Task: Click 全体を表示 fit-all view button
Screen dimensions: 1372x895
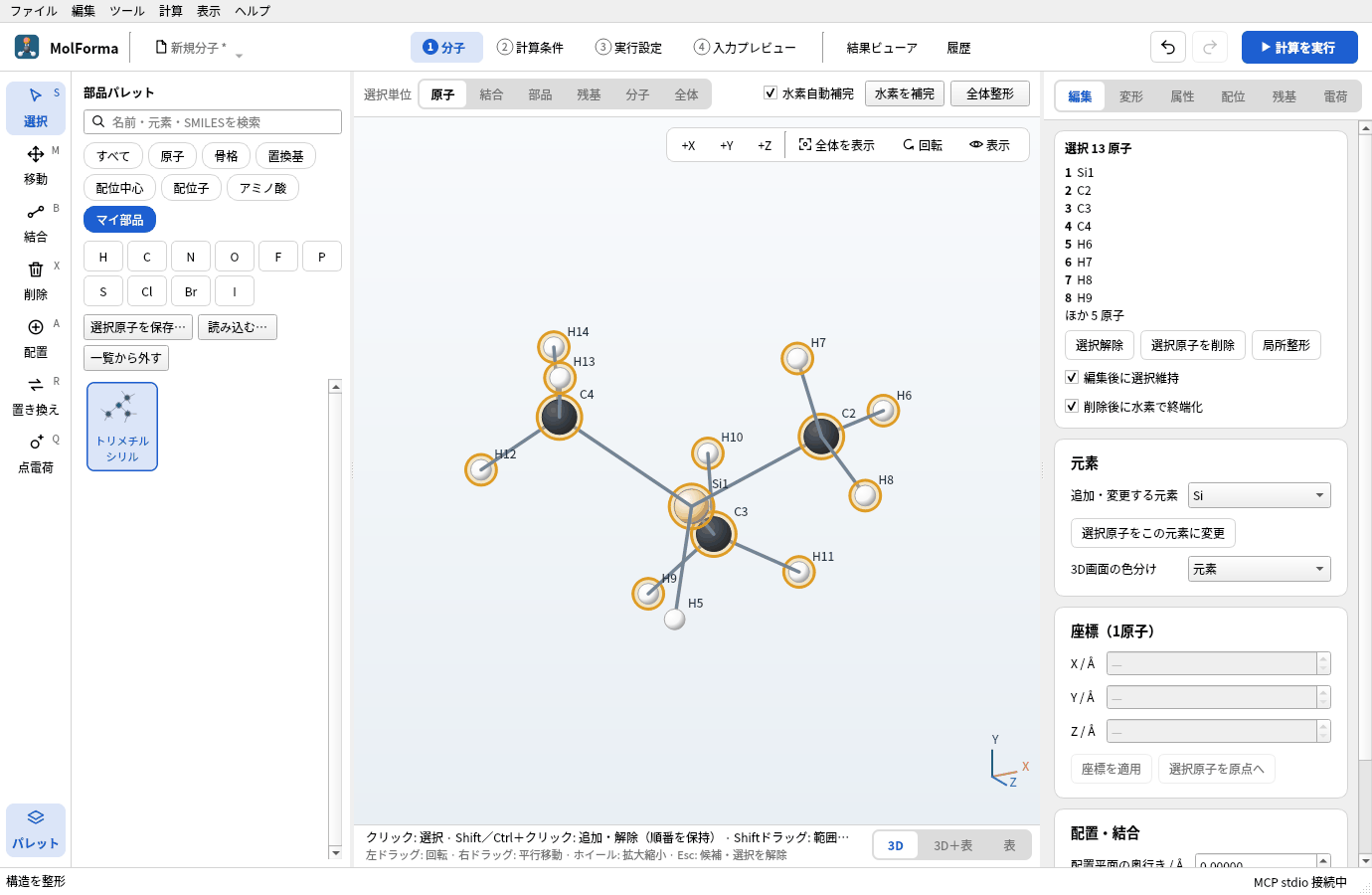Action: point(837,145)
